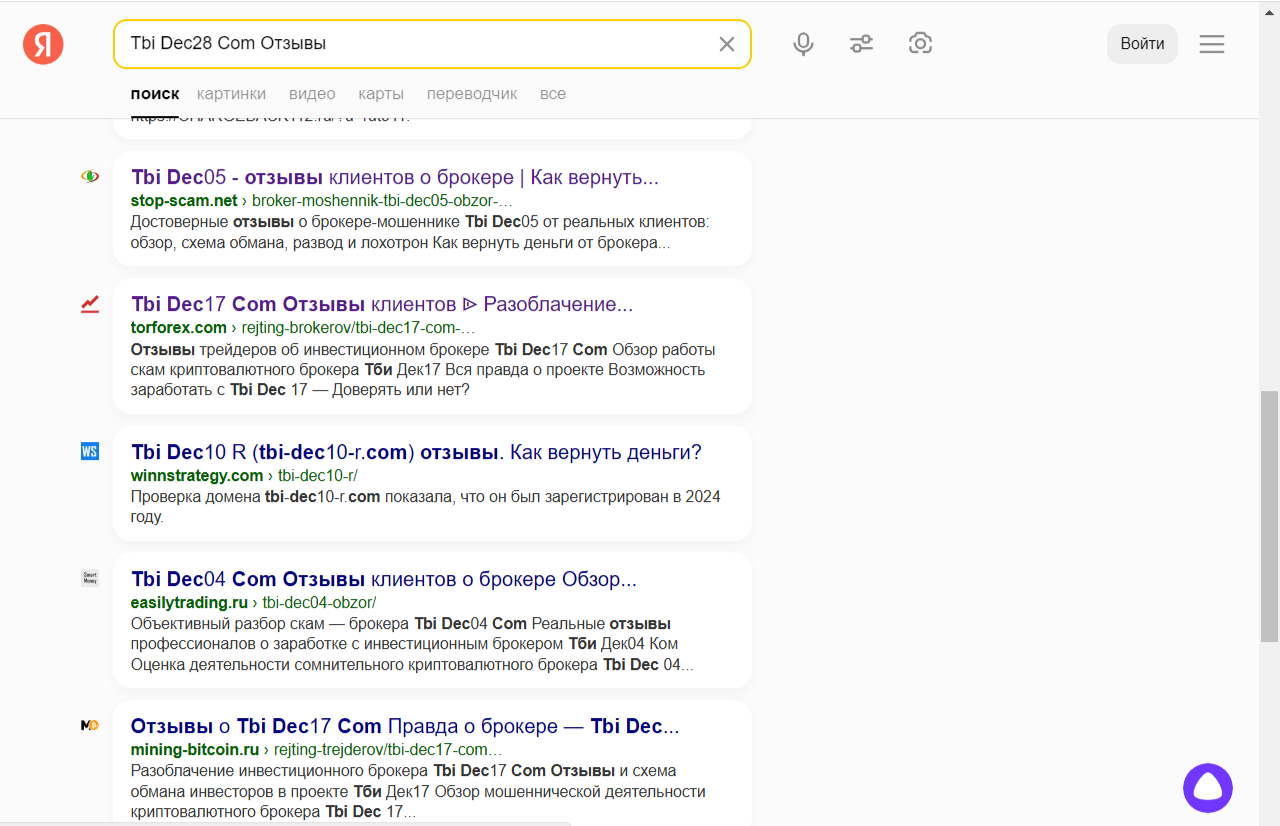Click torforex.com red chart favicon
Viewport: 1280px width, 826px height.
pyautogui.click(x=90, y=304)
